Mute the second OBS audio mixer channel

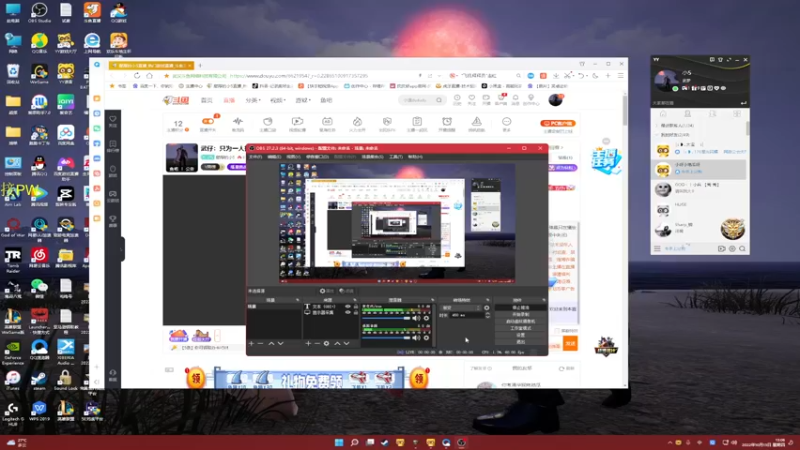(x=416, y=337)
